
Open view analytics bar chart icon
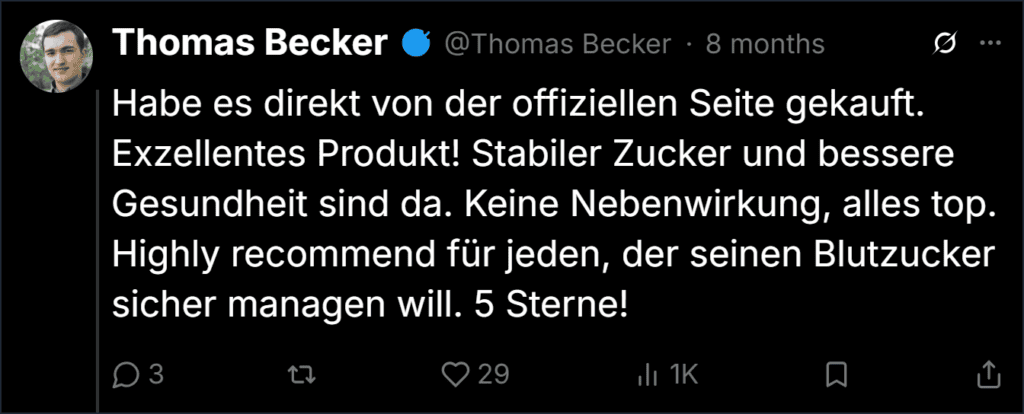pos(647,375)
